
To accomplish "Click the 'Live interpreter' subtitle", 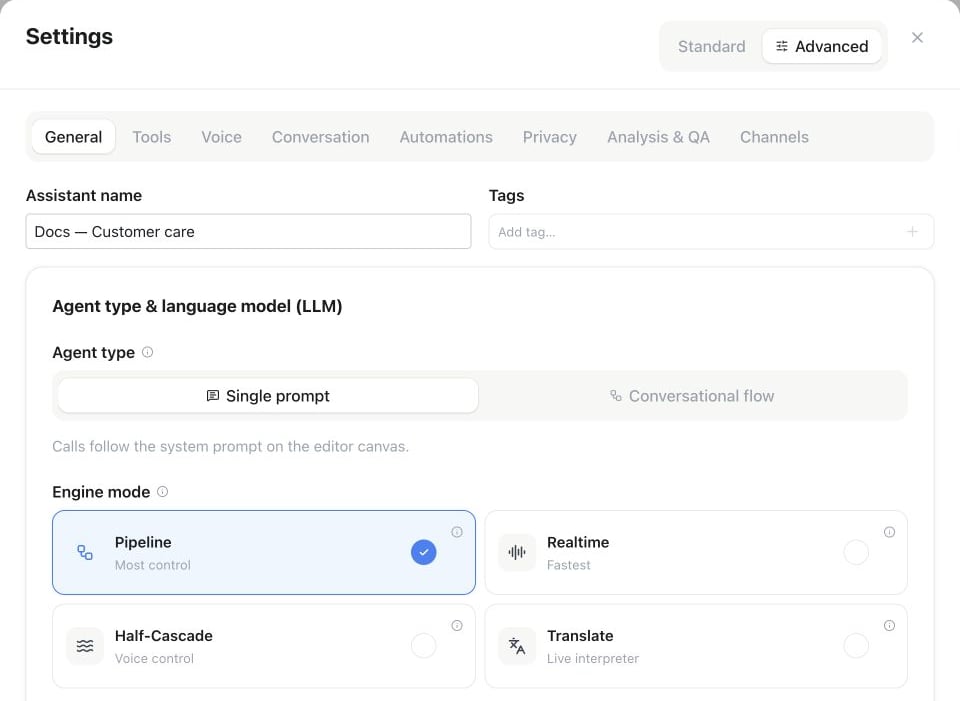I will pos(593,659).
